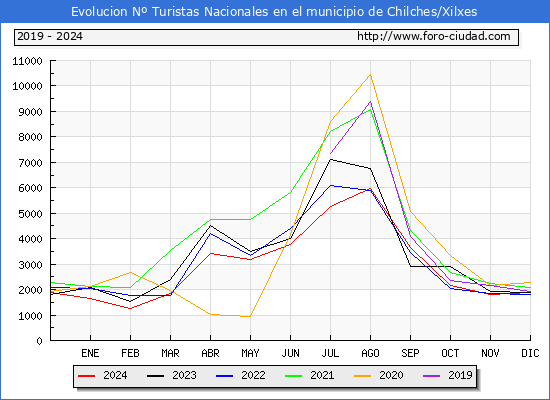Viewport: 550px width, 400px height.
Task: Click the NOV month axis label
Action: point(490,353)
